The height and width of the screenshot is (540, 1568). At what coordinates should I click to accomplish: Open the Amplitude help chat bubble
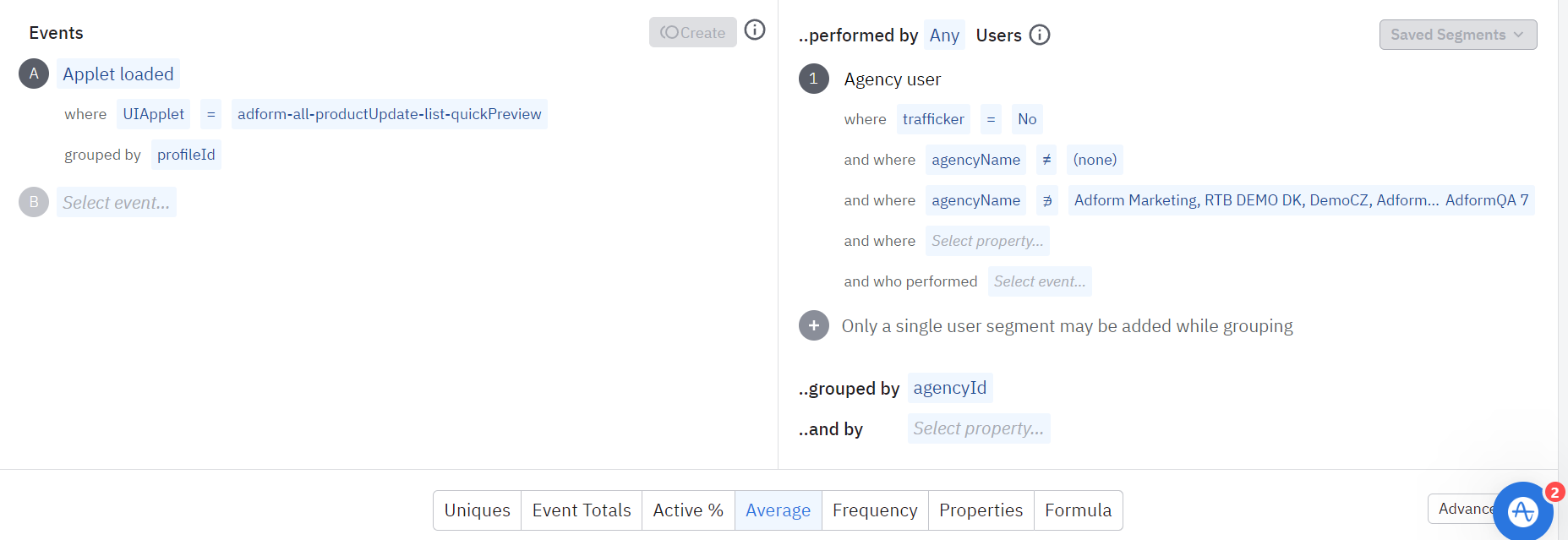click(x=1523, y=510)
